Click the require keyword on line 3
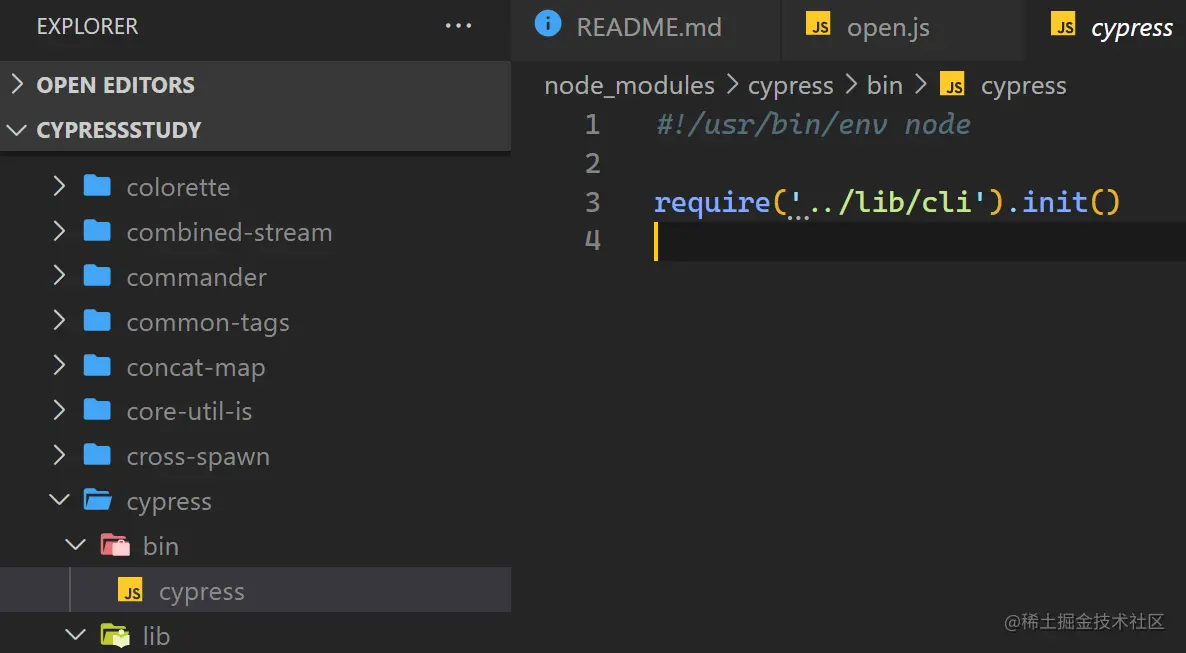This screenshot has height=653, width=1186. pyautogui.click(x=712, y=203)
